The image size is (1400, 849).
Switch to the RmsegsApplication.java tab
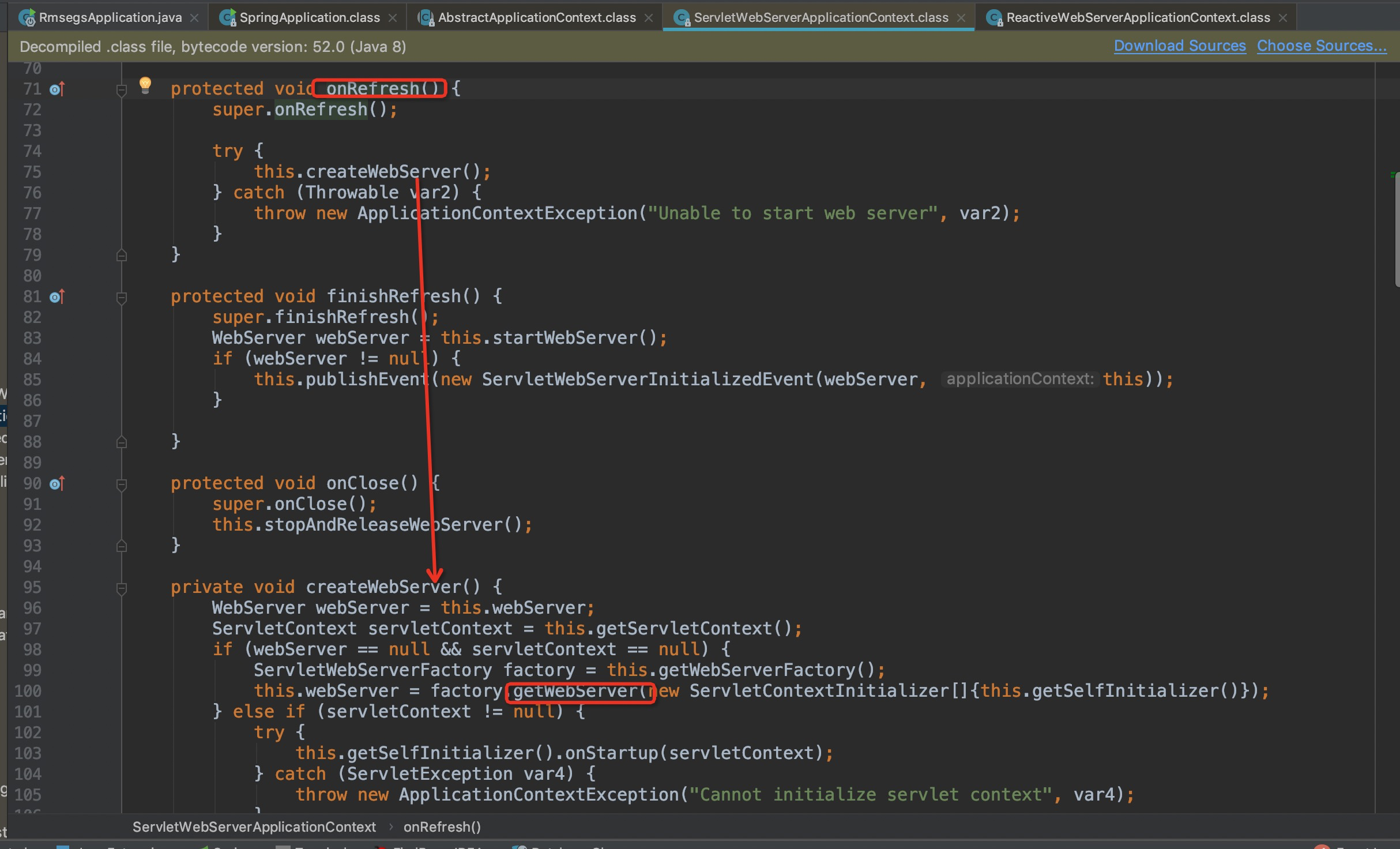(x=110, y=18)
